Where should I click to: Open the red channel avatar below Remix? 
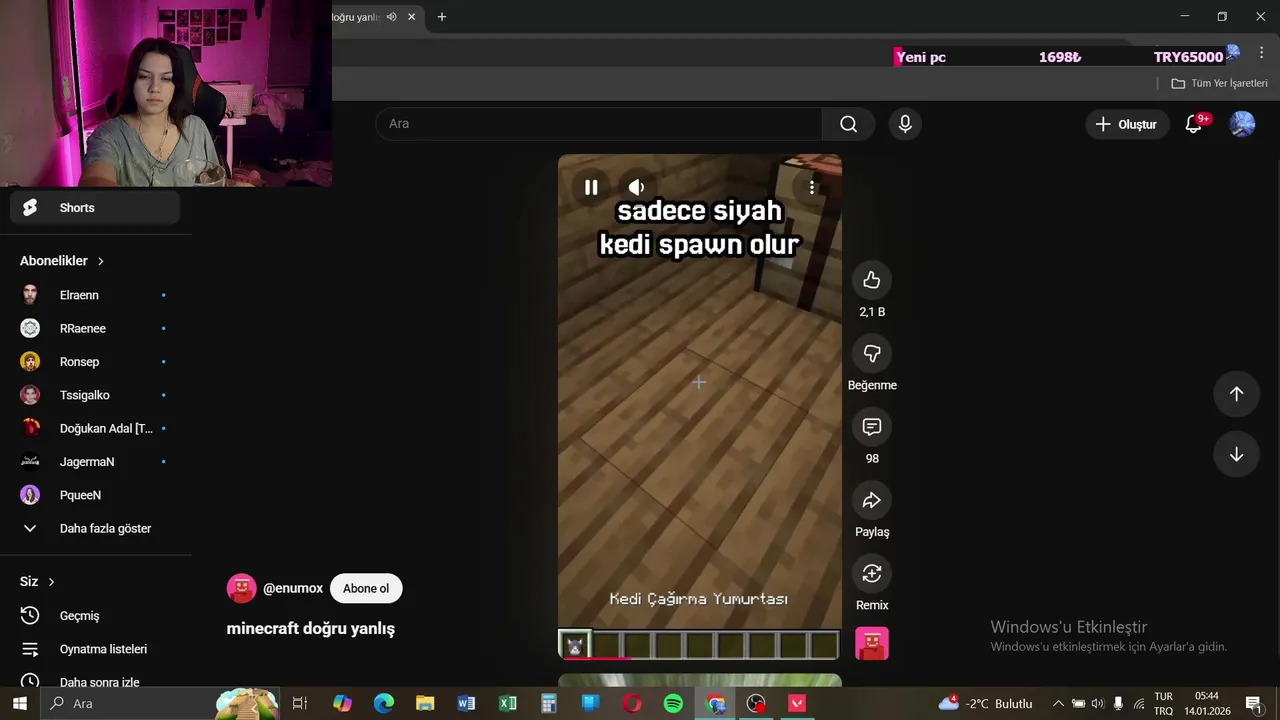click(x=872, y=643)
